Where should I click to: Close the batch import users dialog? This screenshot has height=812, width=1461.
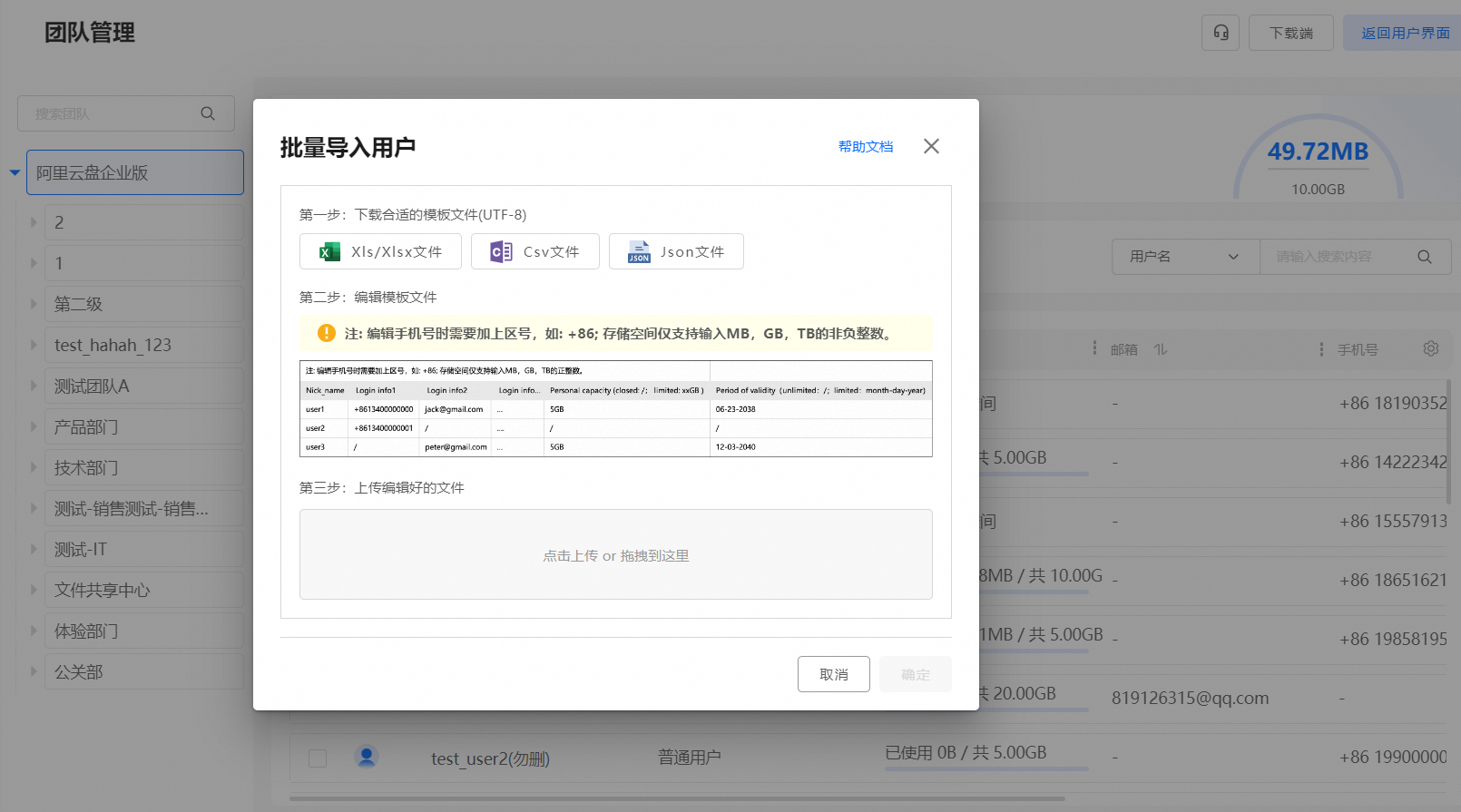(931, 146)
